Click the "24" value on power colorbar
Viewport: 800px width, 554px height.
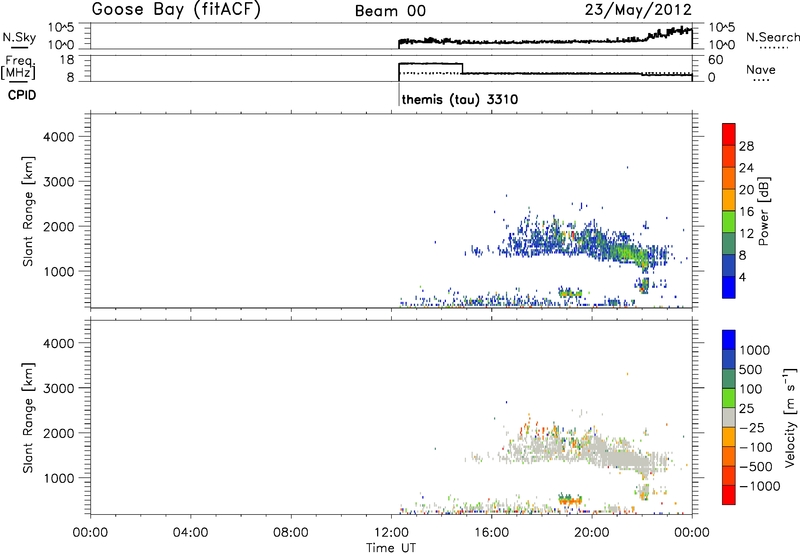point(746,168)
